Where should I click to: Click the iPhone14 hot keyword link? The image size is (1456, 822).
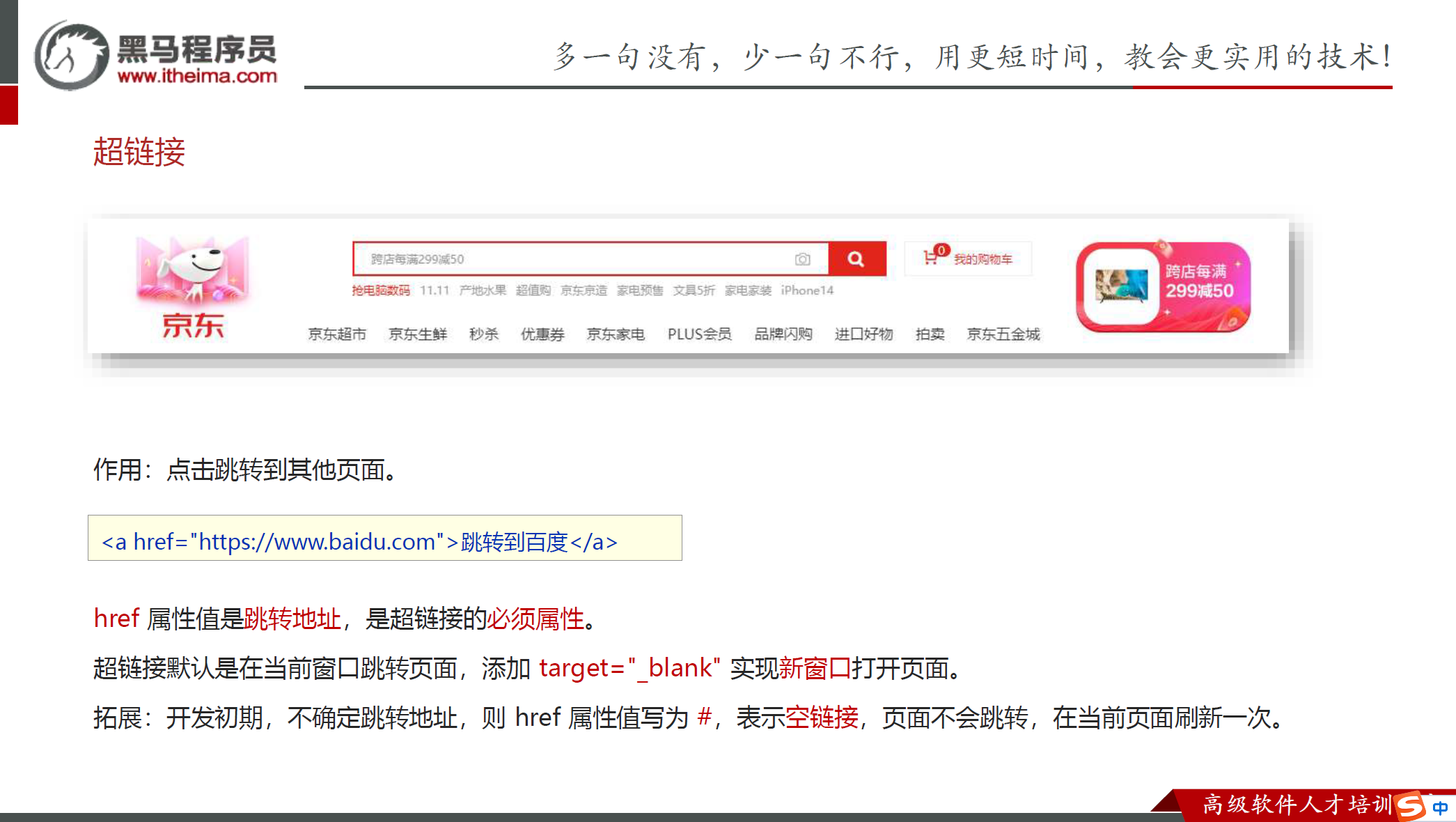pos(806,290)
